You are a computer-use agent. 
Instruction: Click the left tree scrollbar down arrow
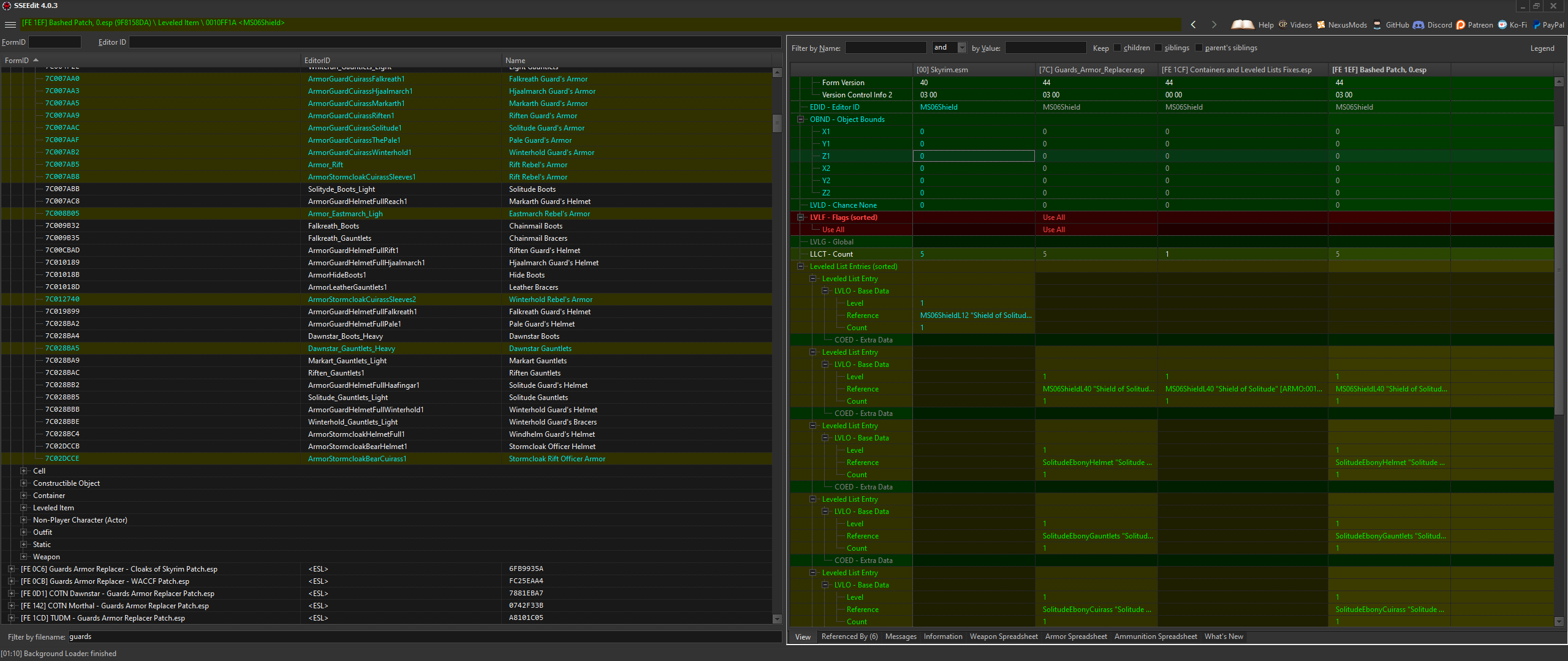click(777, 619)
